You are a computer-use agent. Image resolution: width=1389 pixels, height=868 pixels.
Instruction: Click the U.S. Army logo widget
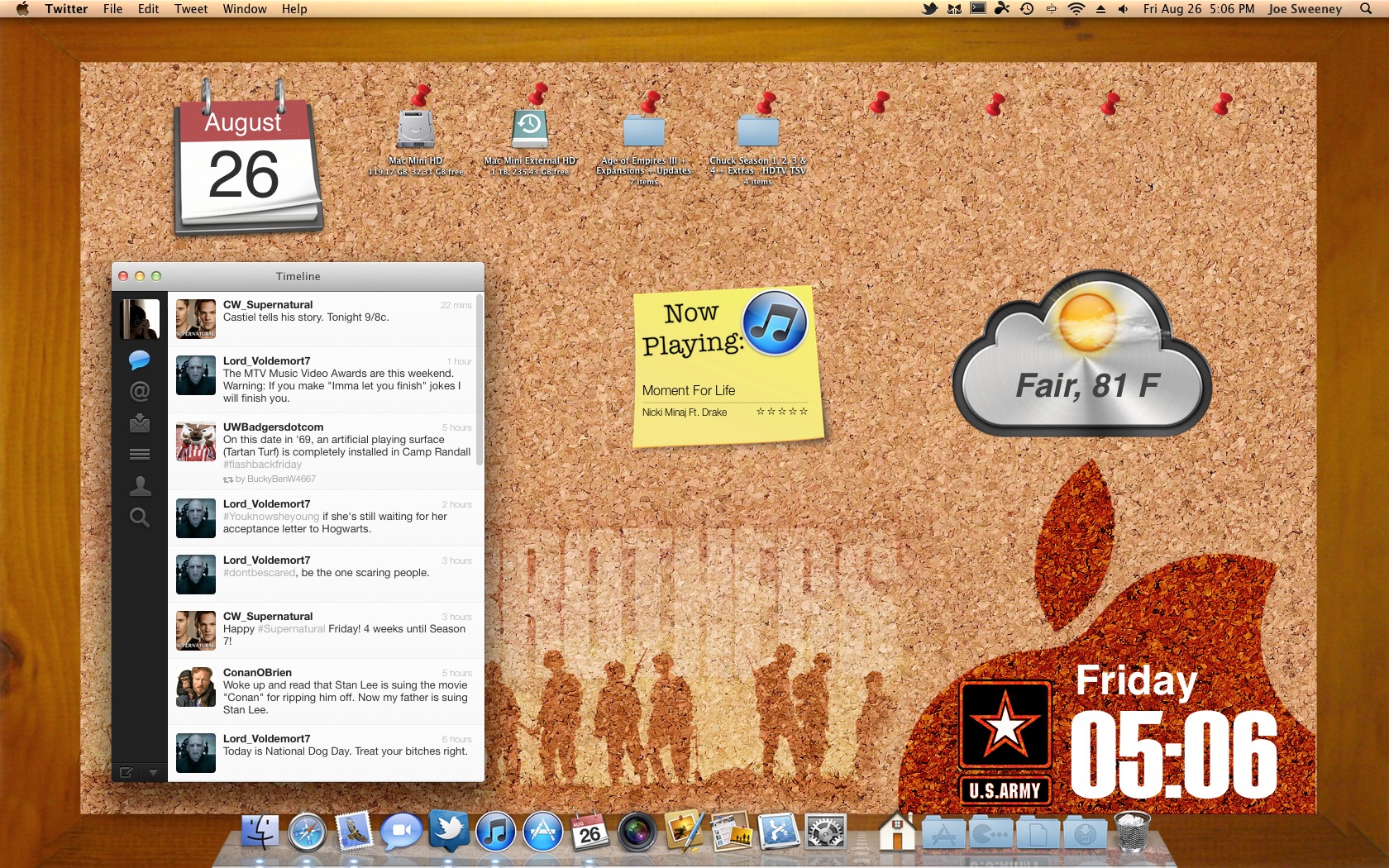[x=1005, y=742]
